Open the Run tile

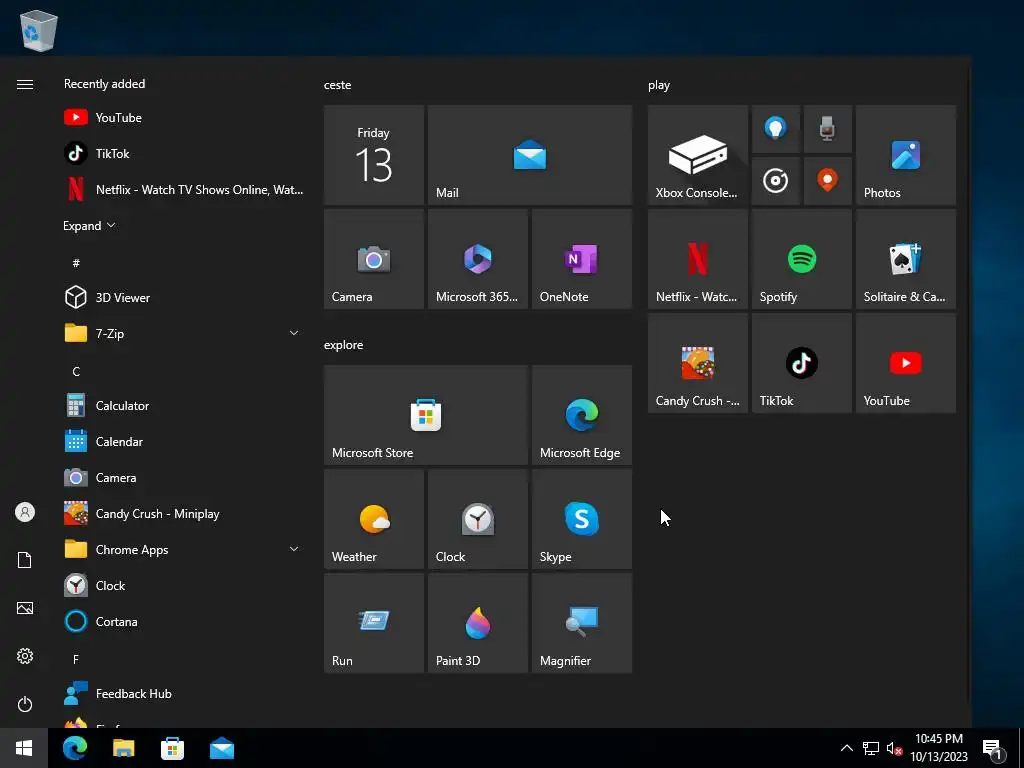coord(374,622)
